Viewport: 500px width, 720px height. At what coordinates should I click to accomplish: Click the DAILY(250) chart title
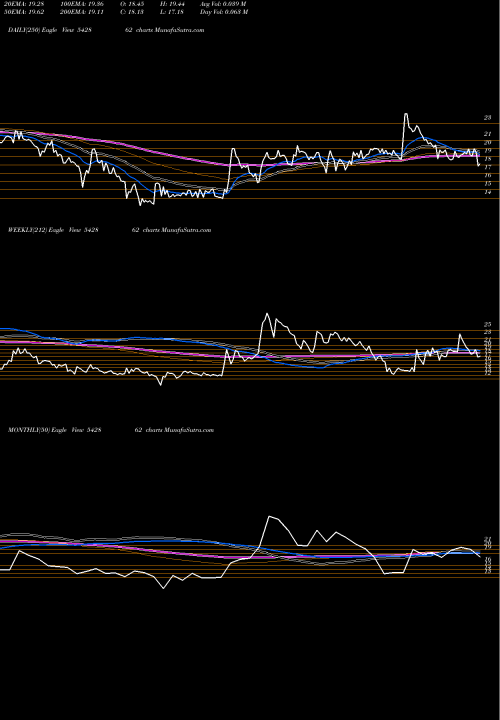click(106, 30)
